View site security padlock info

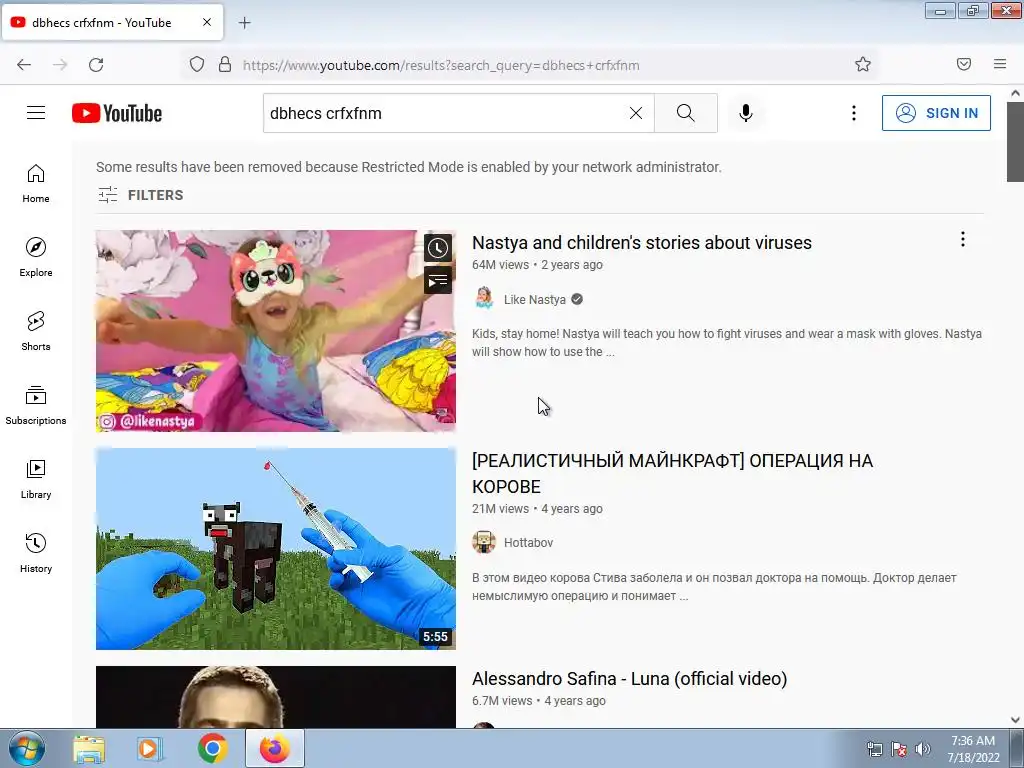(x=225, y=64)
